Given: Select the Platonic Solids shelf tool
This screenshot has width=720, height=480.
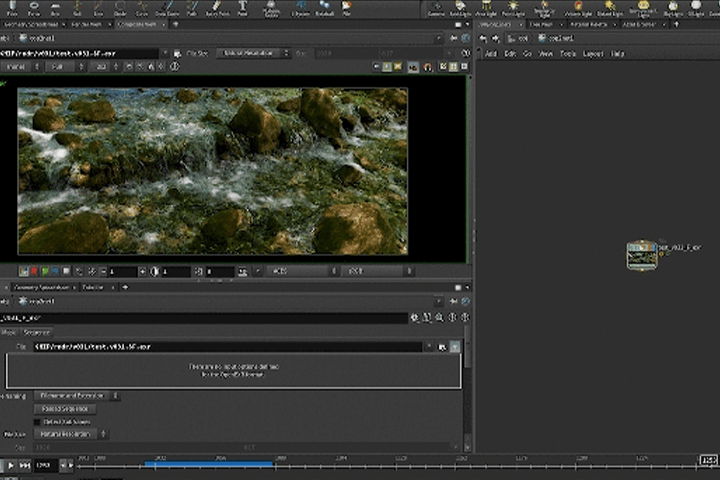Looking at the screenshot, I should [271, 8].
